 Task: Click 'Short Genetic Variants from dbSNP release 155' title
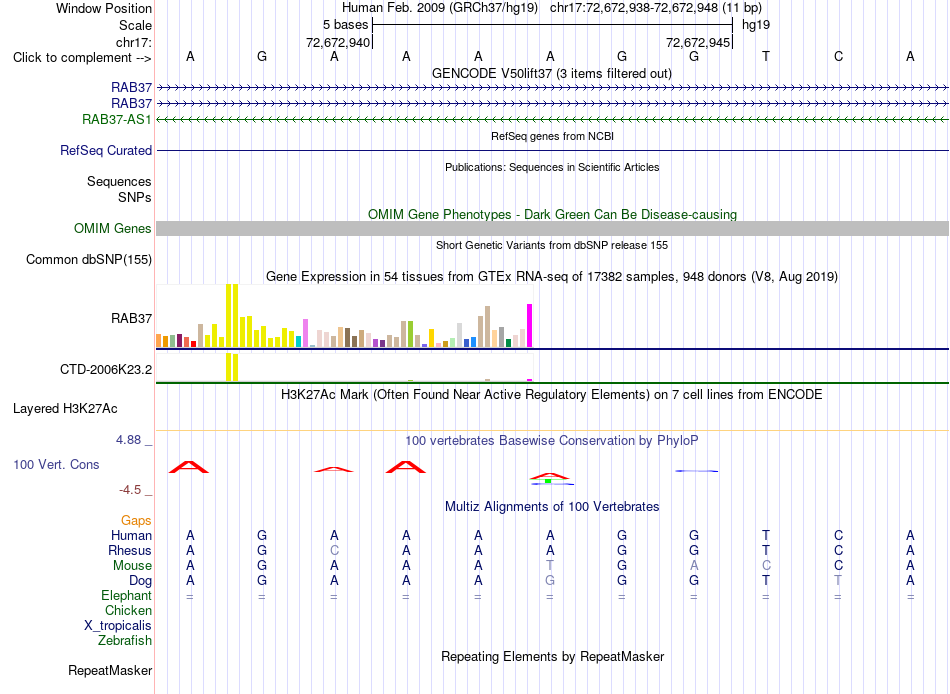(x=552, y=245)
